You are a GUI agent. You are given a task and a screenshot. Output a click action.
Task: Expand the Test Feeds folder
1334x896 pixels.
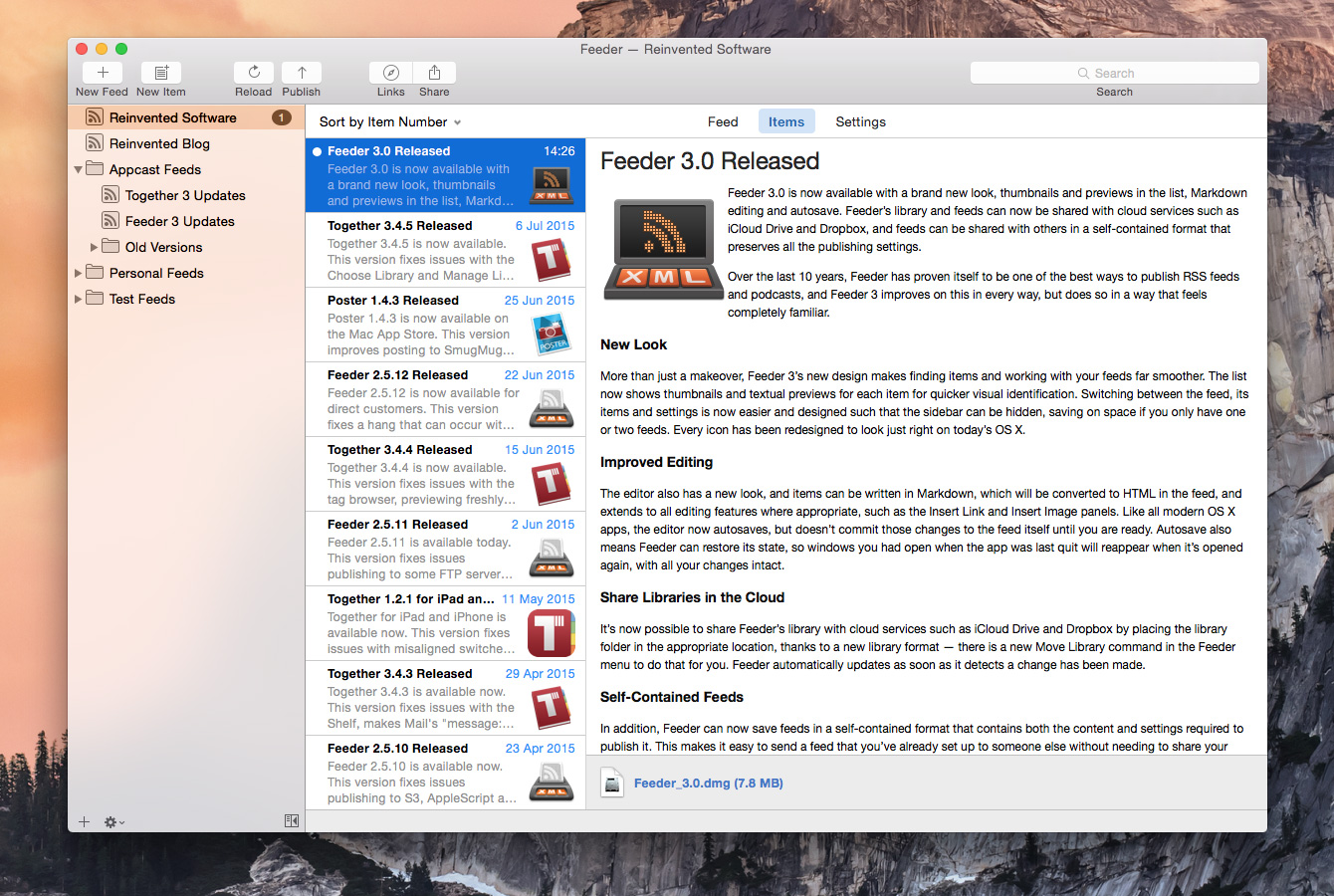pyautogui.click(x=78, y=299)
